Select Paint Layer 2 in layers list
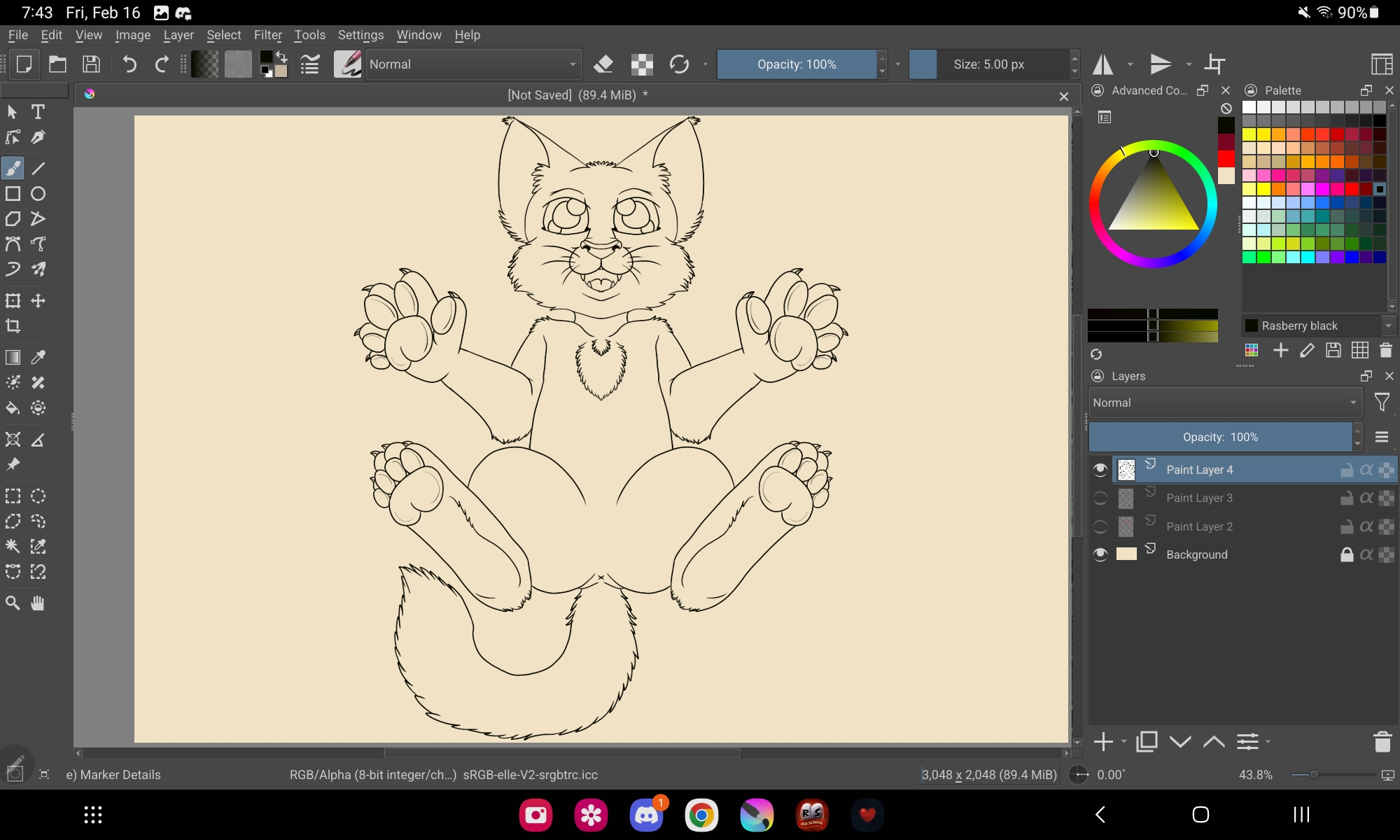This screenshot has width=1400, height=840. tap(1200, 526)
